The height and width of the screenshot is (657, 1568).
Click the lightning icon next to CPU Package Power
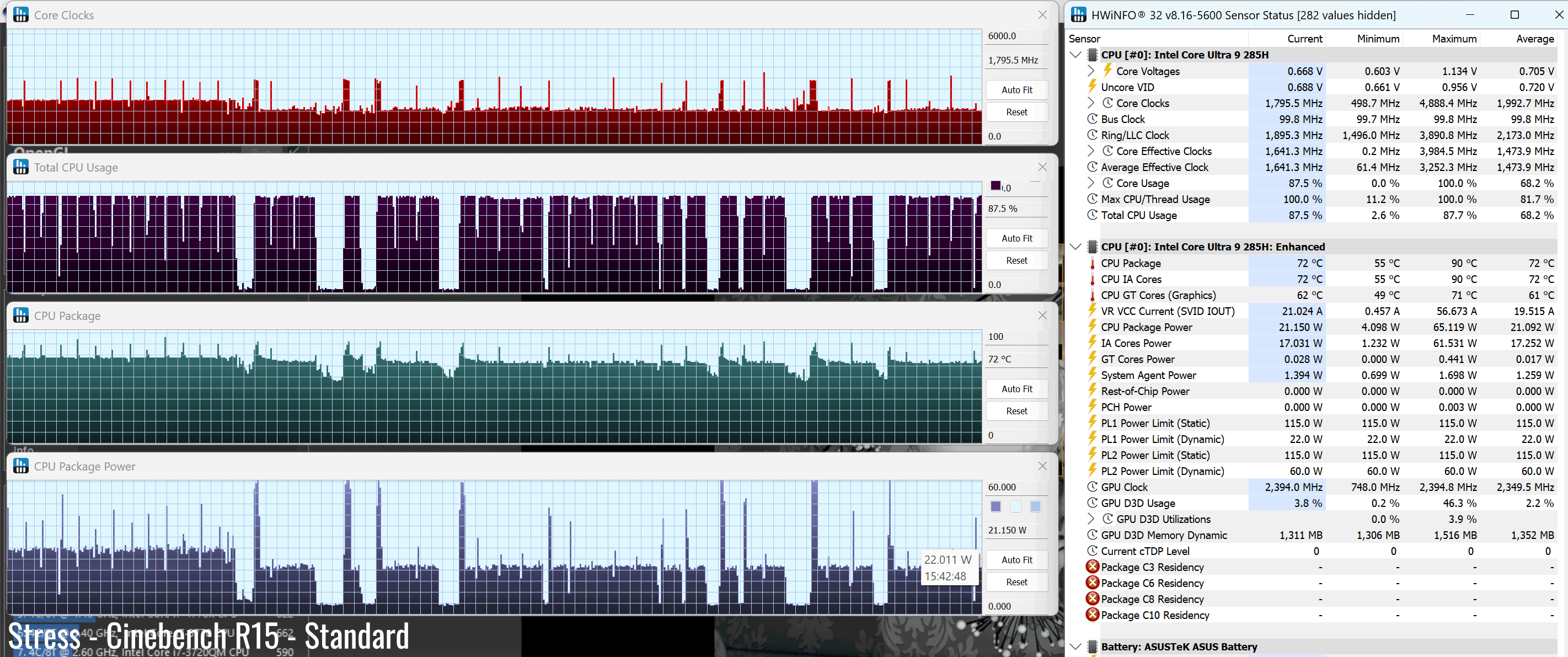1093,327
